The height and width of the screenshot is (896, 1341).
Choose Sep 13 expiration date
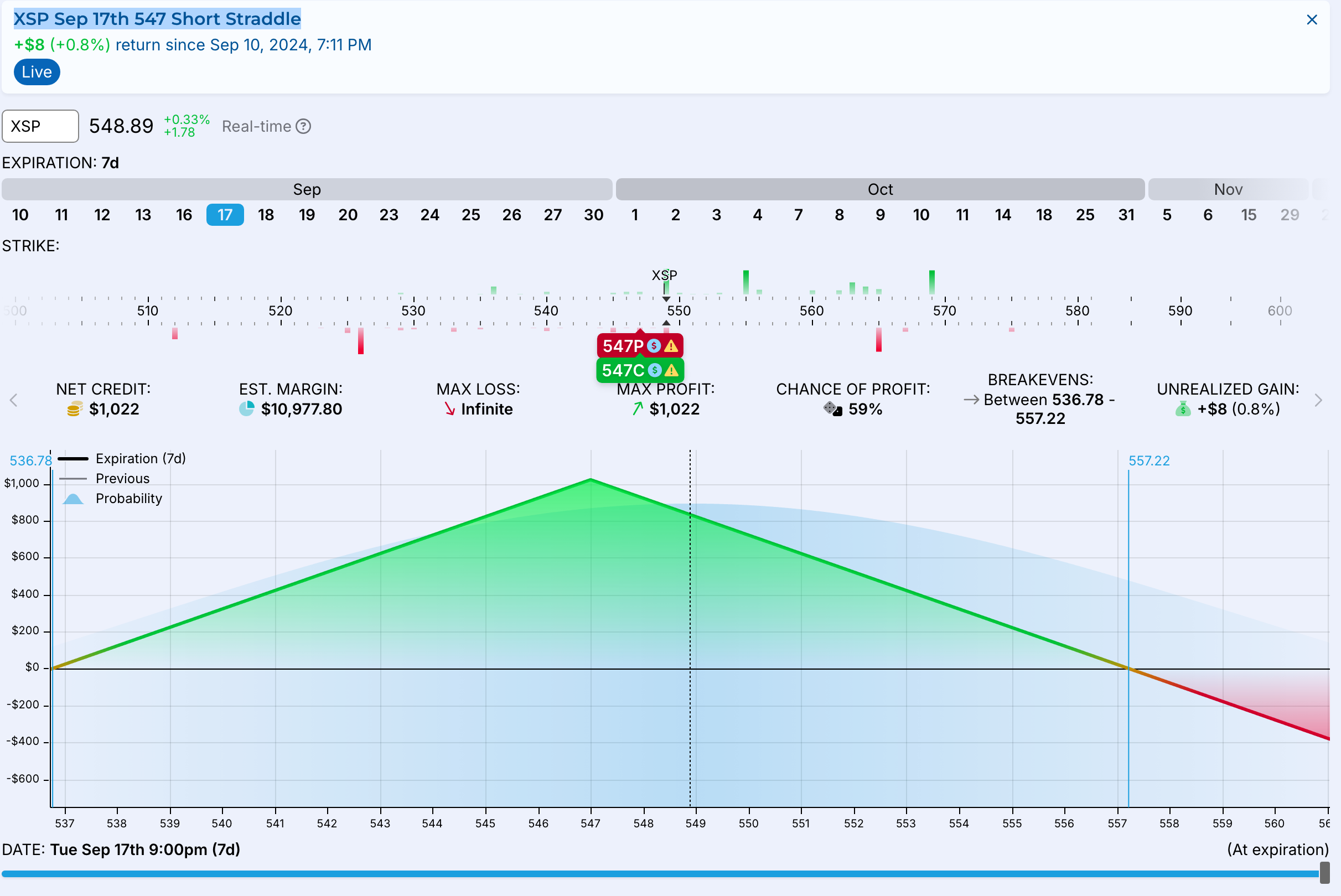pos(143,215)
